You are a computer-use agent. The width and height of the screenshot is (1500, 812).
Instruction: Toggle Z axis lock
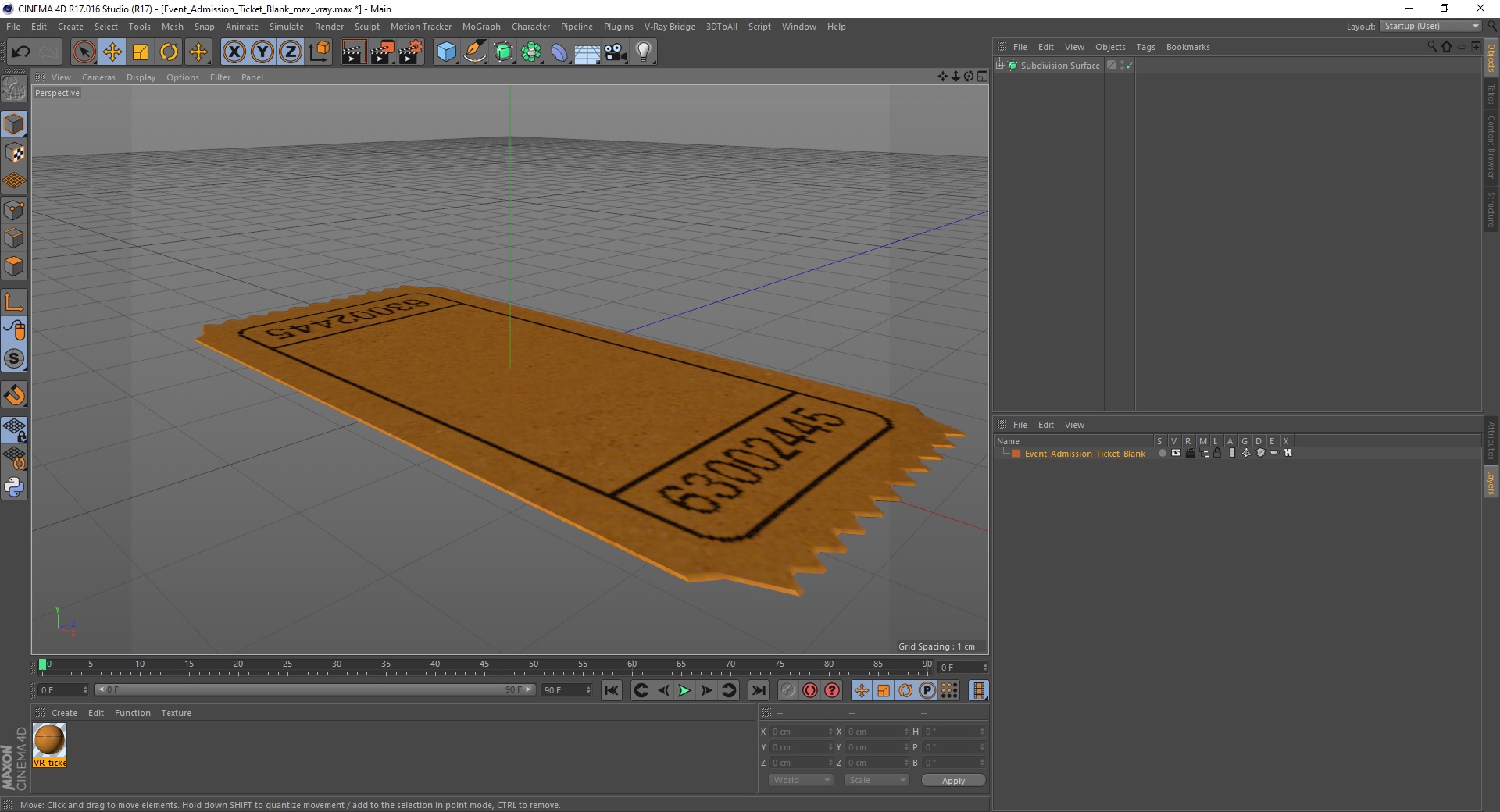point(291,52)
